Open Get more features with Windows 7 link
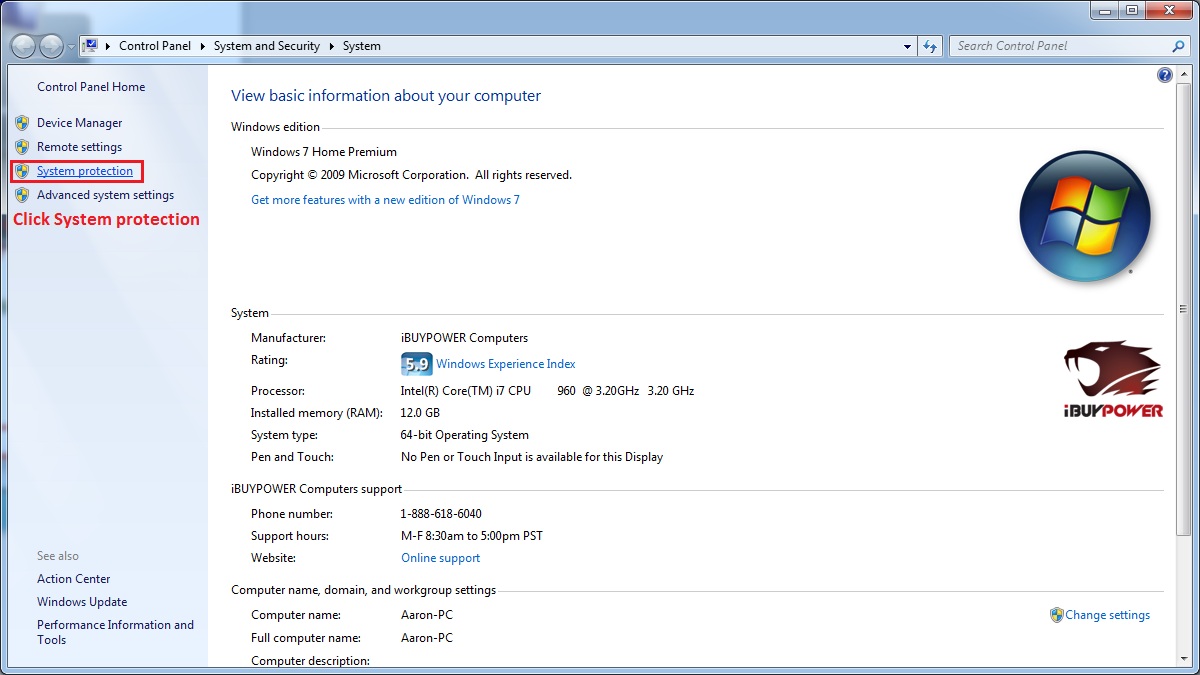The width and height of the screenshot is (1200, 675). click(x=385, y=199)
